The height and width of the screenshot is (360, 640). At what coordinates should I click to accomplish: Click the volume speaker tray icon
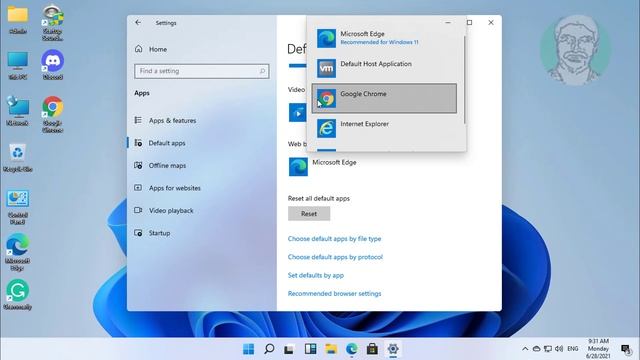pyautogui.click(x=559, y=349)
